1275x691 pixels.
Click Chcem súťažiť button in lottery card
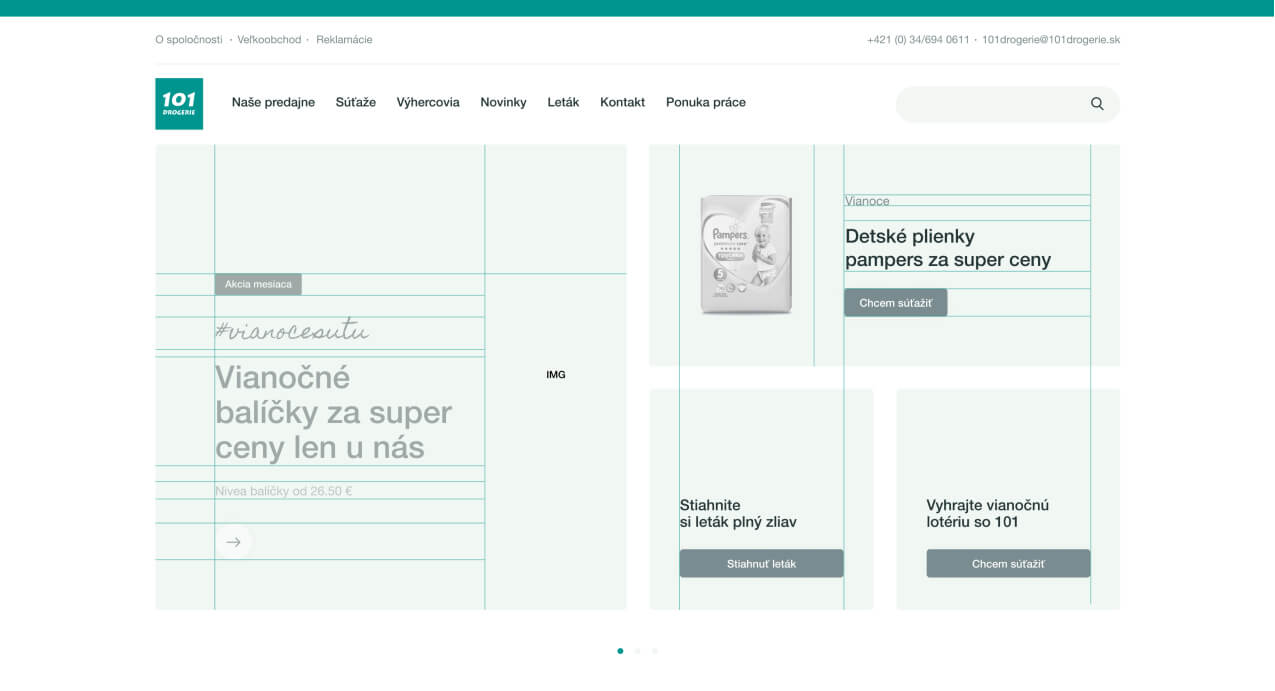coord(1008,564)
